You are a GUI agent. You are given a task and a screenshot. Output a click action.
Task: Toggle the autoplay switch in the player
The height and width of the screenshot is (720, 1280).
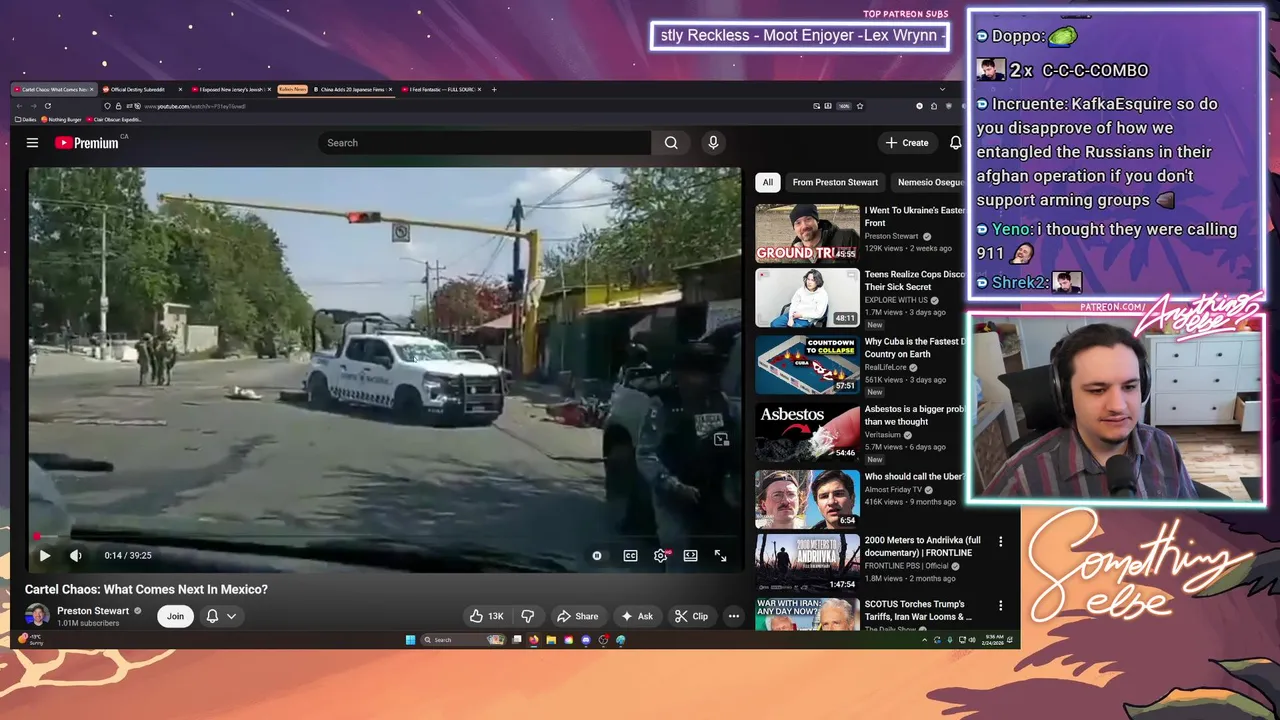(x=597, y=556)
